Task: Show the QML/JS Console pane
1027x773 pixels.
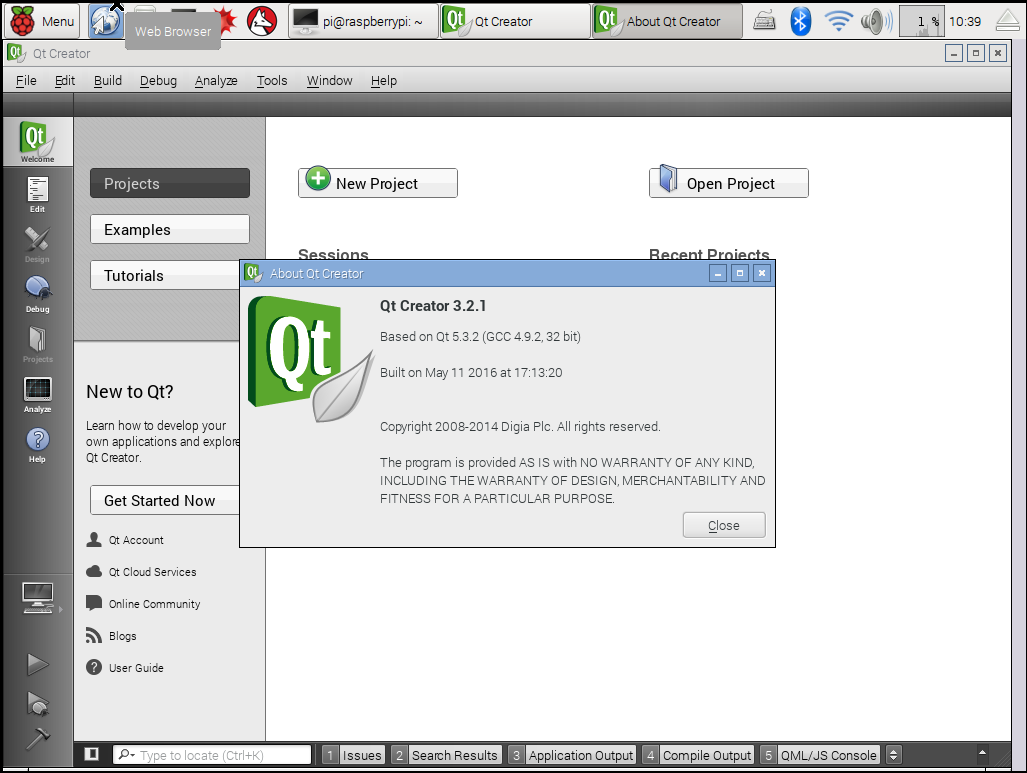Action: click(x=820, y=755)
